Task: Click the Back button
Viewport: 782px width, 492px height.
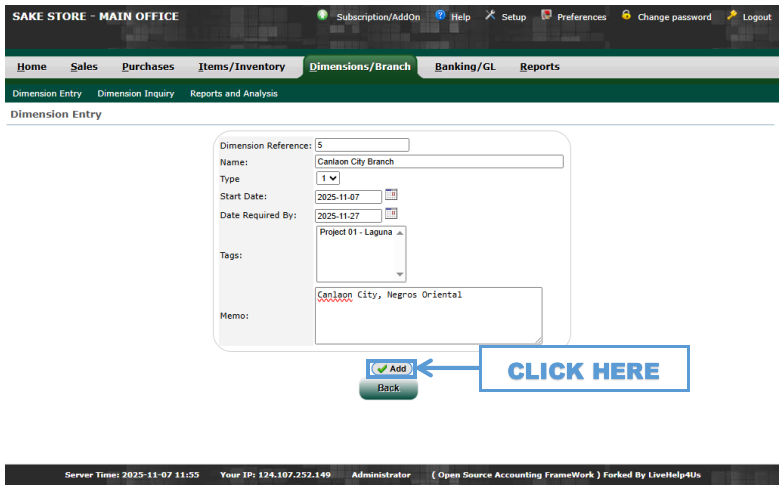Action: coord(388,388)
